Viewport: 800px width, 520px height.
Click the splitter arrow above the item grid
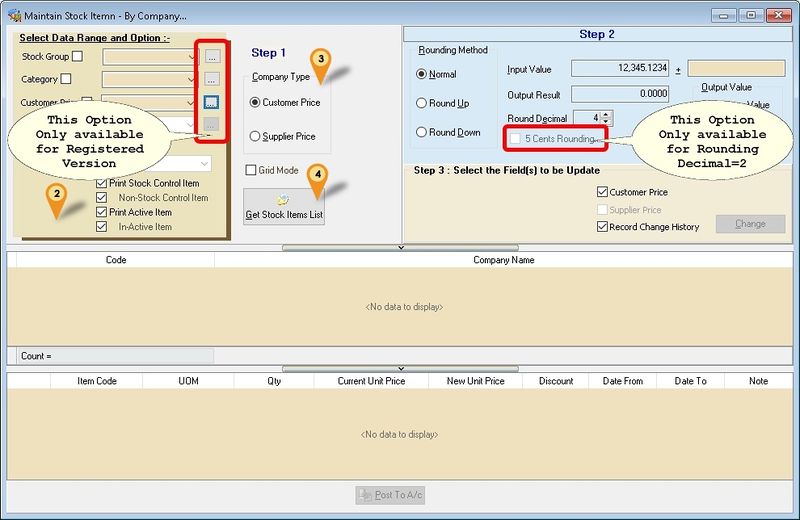400,368
